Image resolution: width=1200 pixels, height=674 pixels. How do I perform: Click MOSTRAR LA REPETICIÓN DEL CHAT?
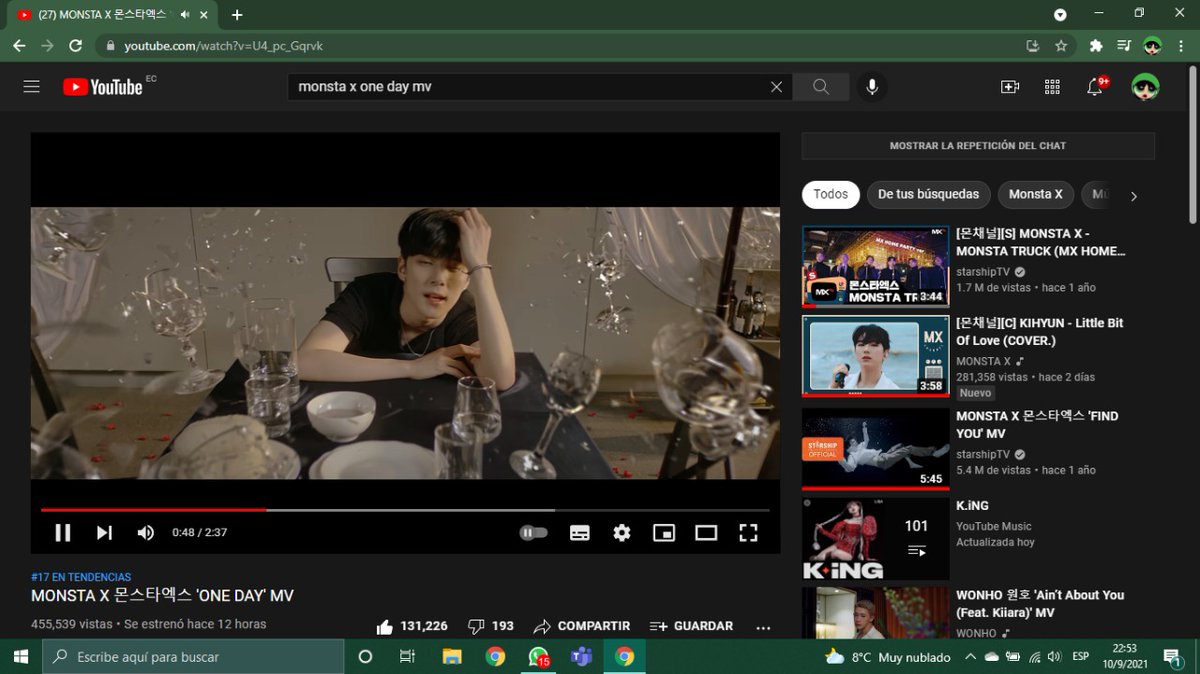coord(978,146)
